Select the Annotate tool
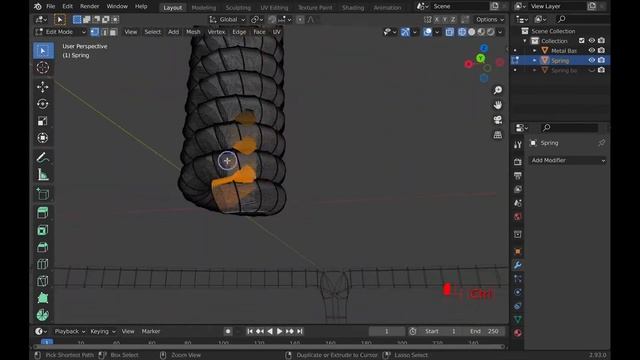 coord(43,158)
